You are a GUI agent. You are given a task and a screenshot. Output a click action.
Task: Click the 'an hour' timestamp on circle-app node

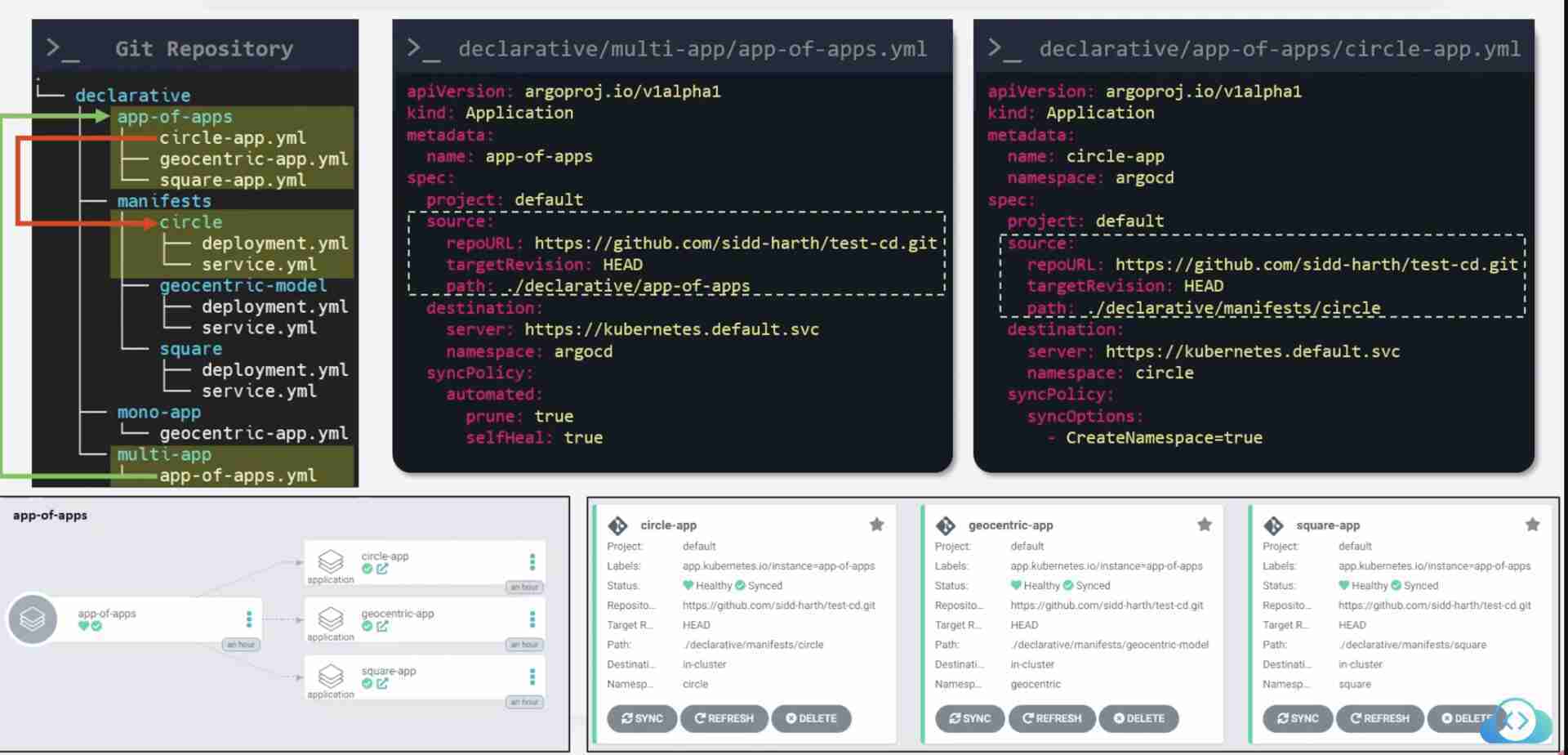click(x=524, y=587)
